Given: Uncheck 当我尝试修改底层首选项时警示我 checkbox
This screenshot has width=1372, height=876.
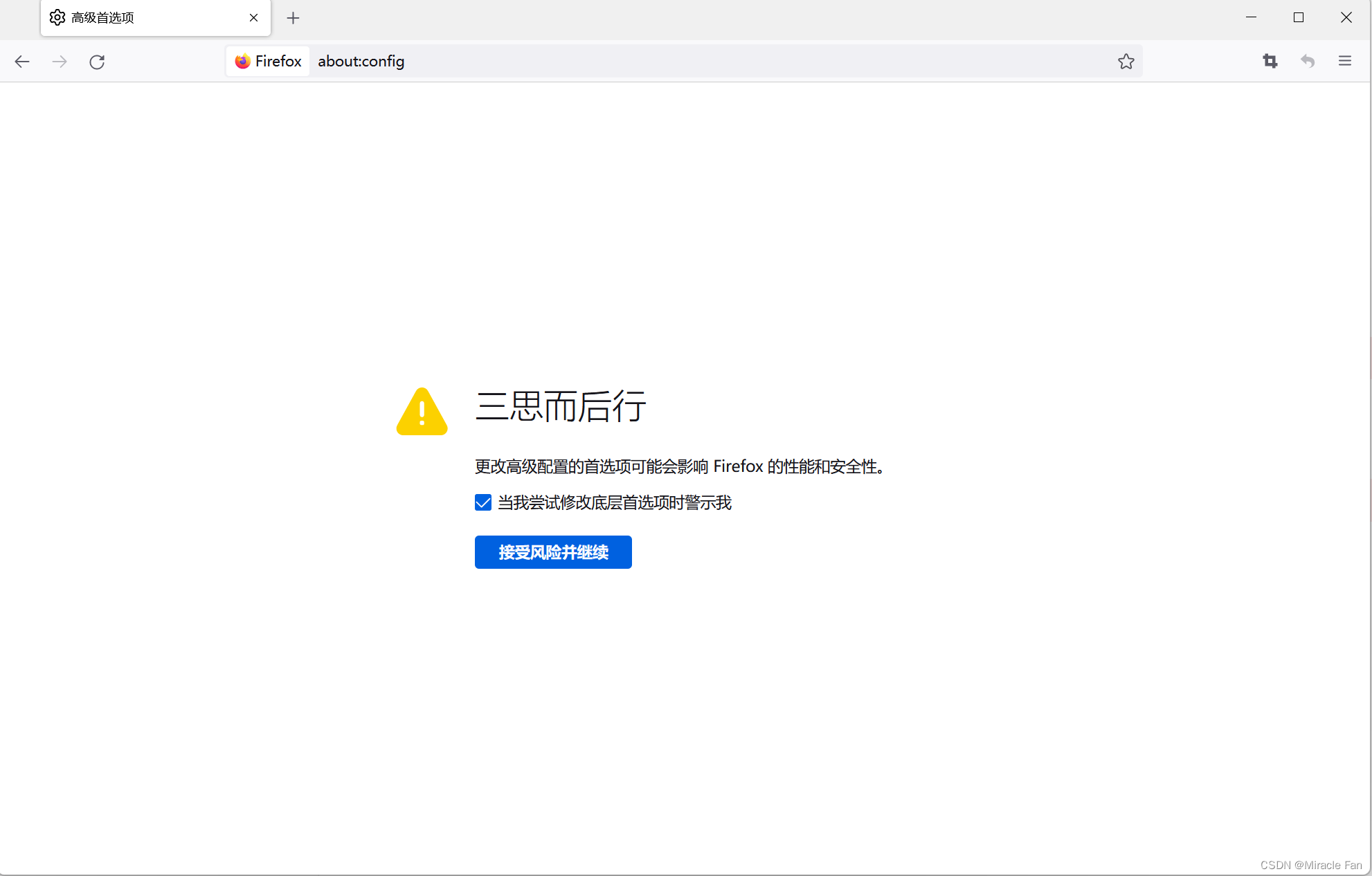Looking at the screenshot, I should coord(483,502).
